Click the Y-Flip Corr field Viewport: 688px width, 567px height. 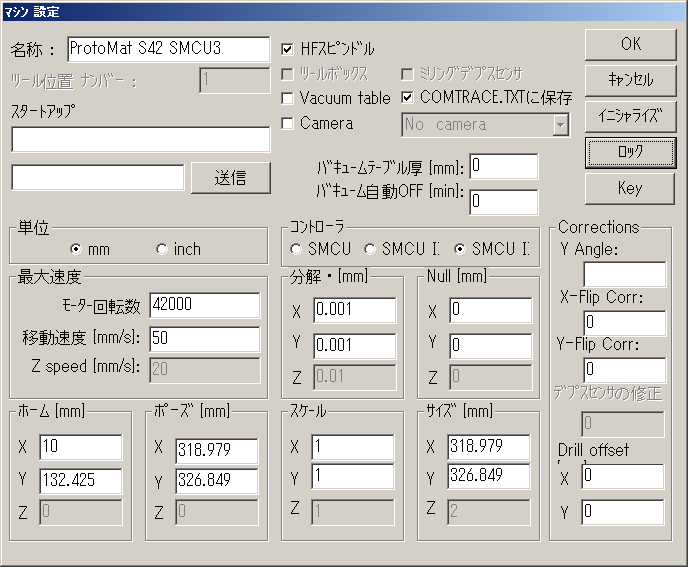(625, 370)
